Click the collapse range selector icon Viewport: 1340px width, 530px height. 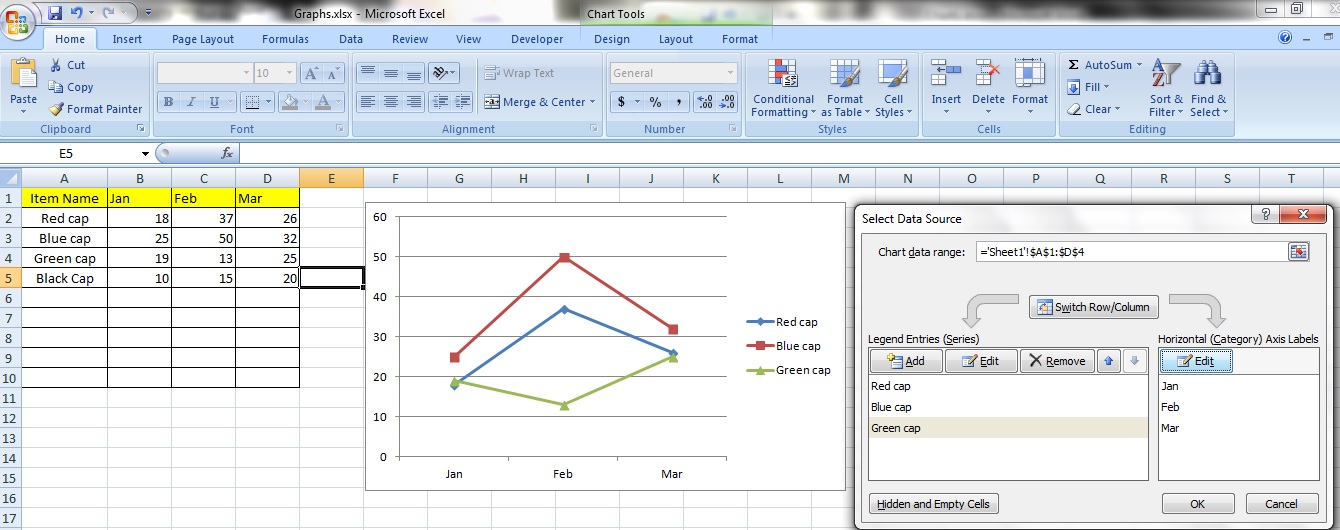click(1298, 252)
